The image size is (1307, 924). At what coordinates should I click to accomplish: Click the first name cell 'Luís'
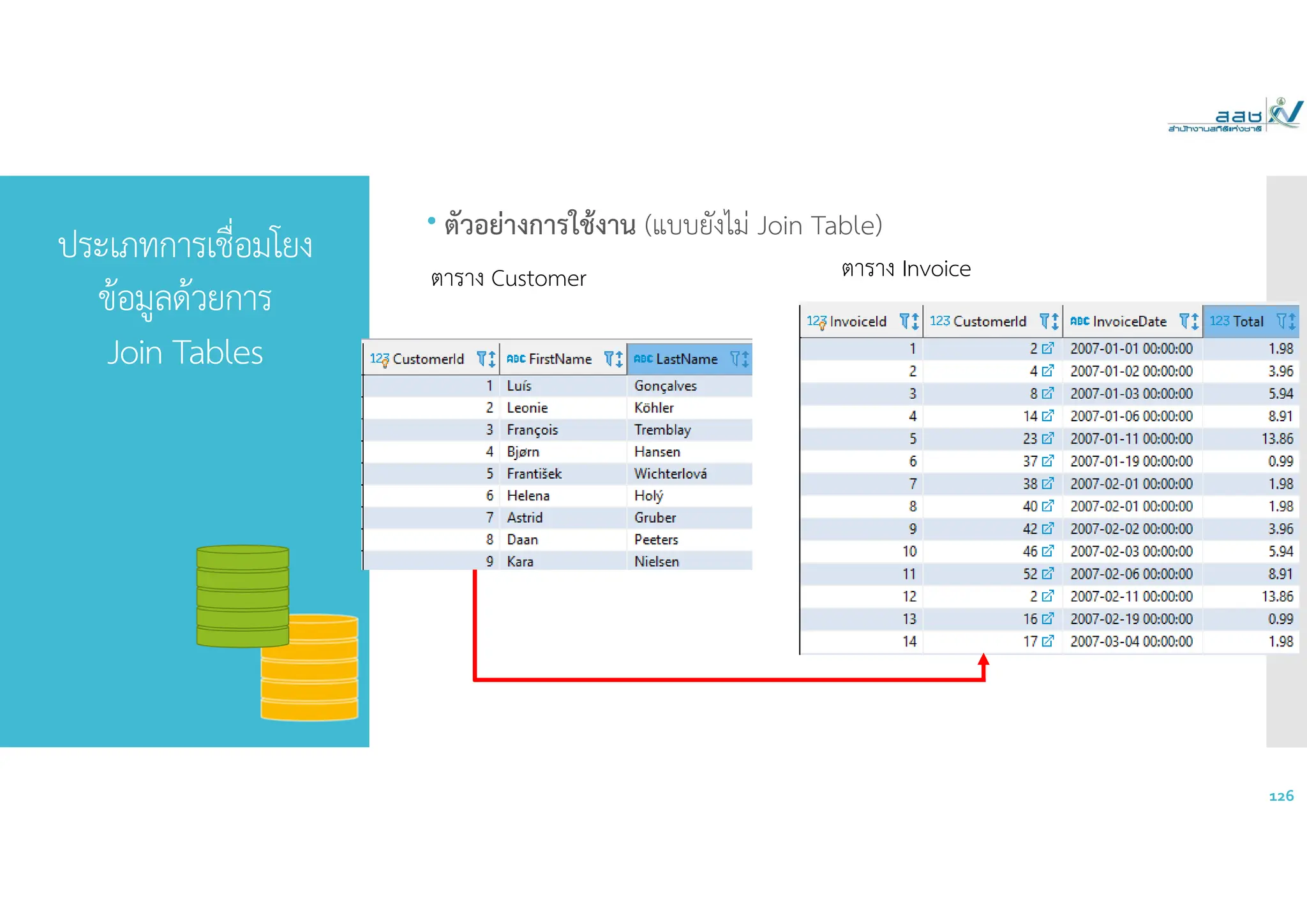tap(563, 385)
